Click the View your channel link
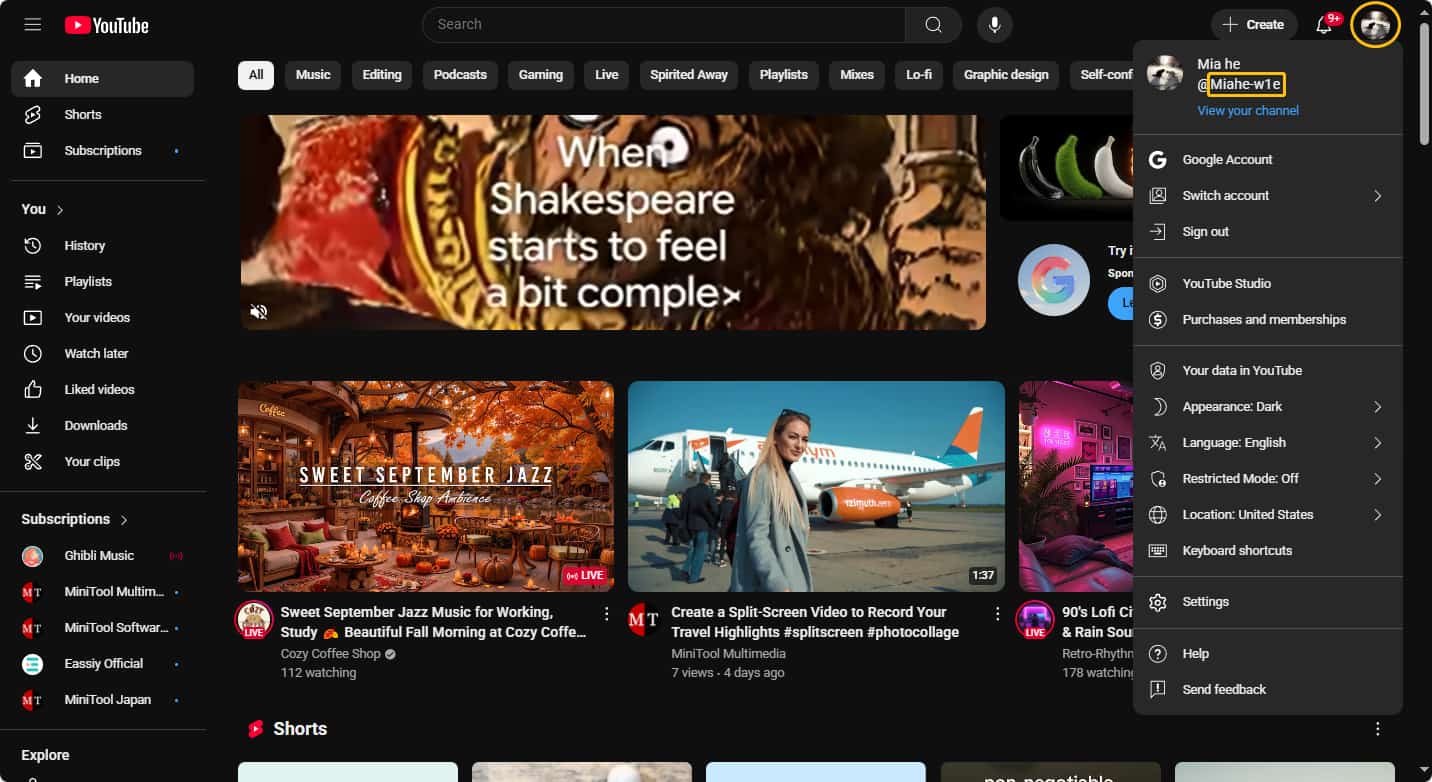This screenshot has height=782, width=1432. [x=1248, y=111]
